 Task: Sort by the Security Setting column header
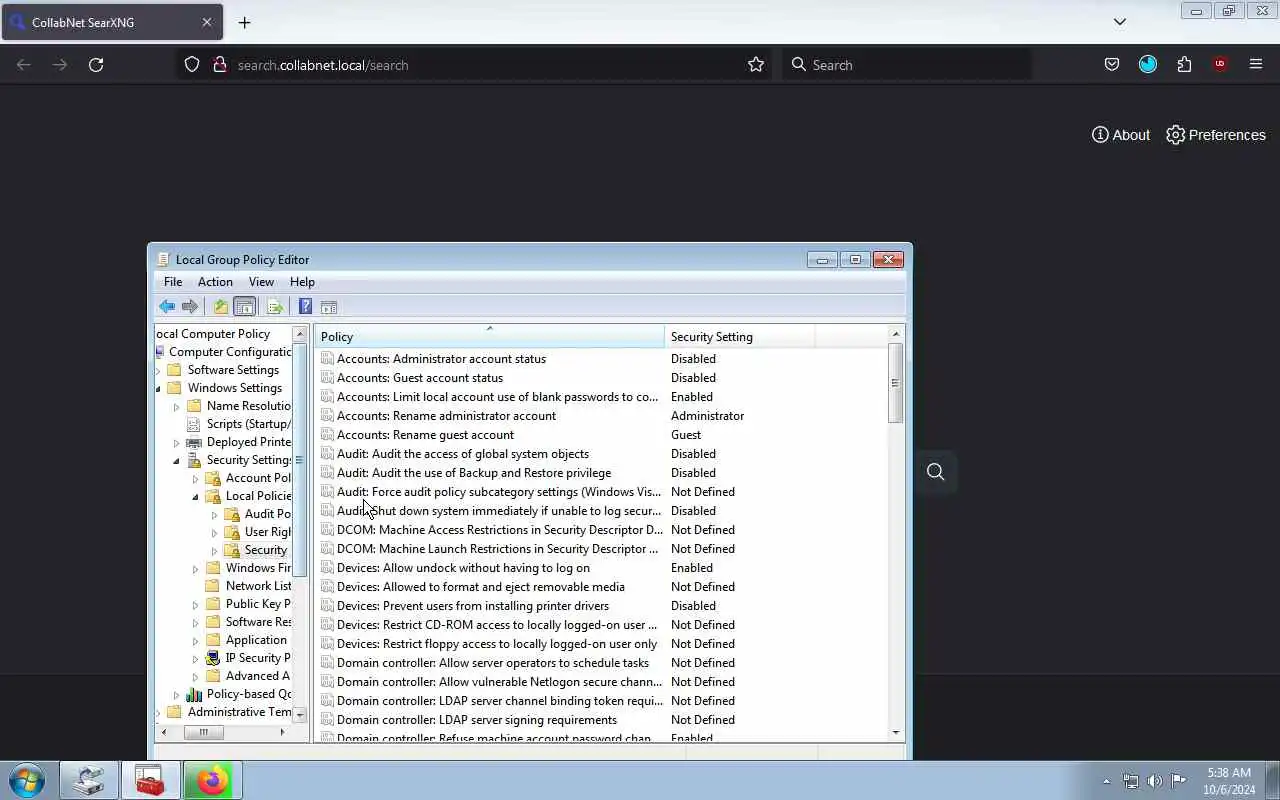tap(739, 337)
